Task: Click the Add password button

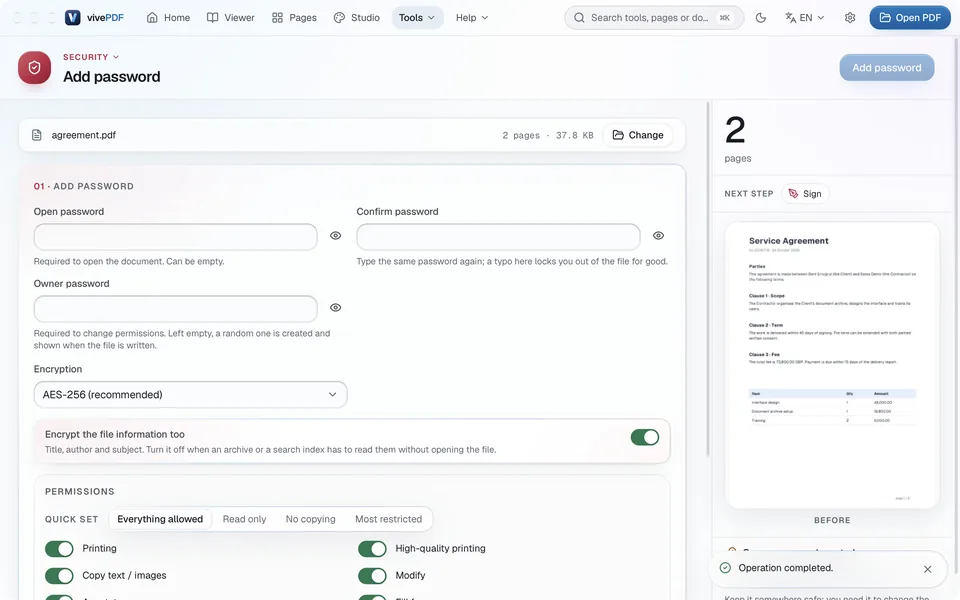Action: pos(887,68)
